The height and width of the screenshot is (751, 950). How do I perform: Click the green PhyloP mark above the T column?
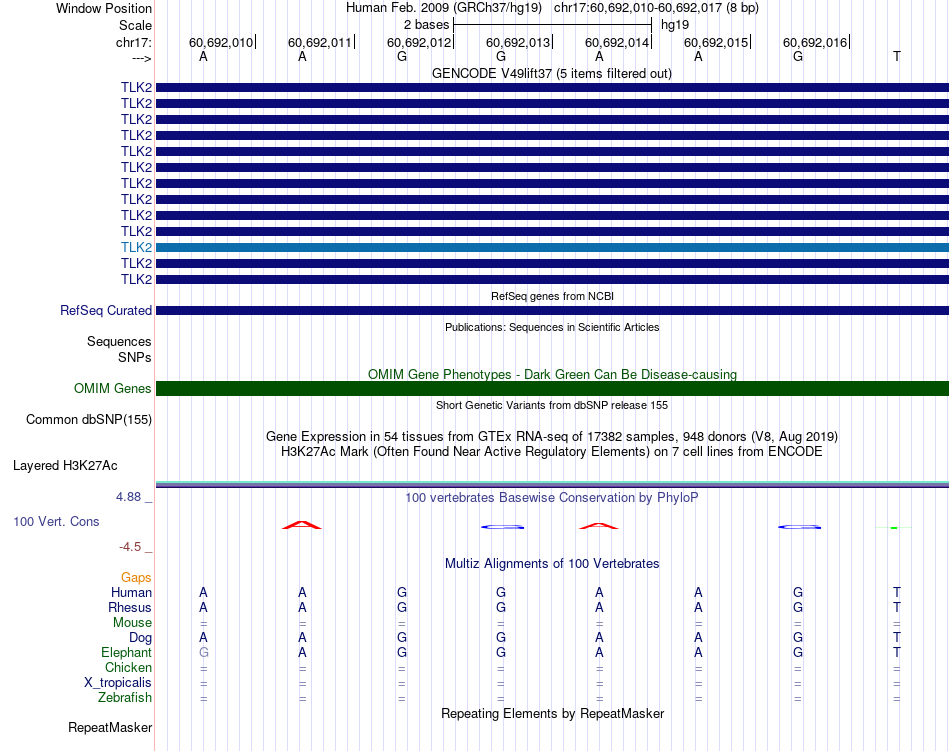click(894, 528)
